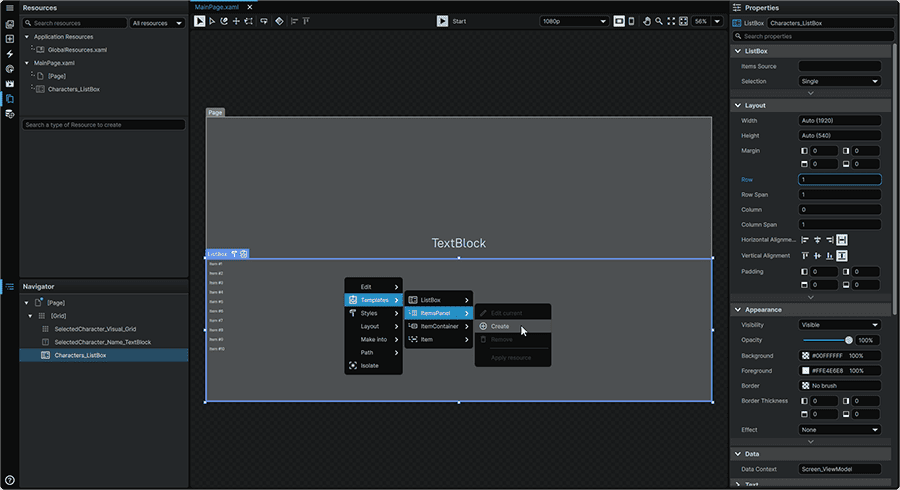Select SelectedCharacter_Name_TextBlock in Navigator
This screenshot has width=900, height=490.
coord(103,342)
